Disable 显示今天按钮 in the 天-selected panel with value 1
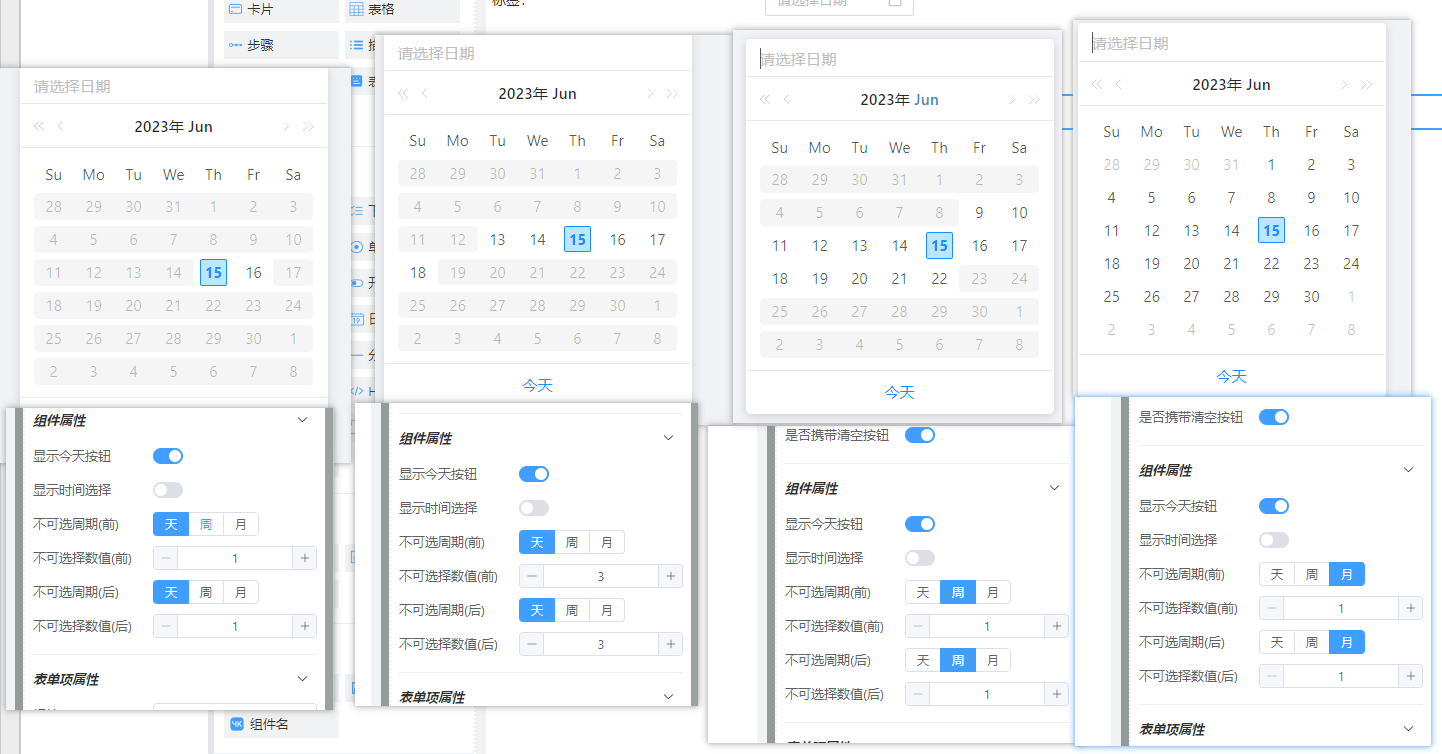 (x=168, y=456)
